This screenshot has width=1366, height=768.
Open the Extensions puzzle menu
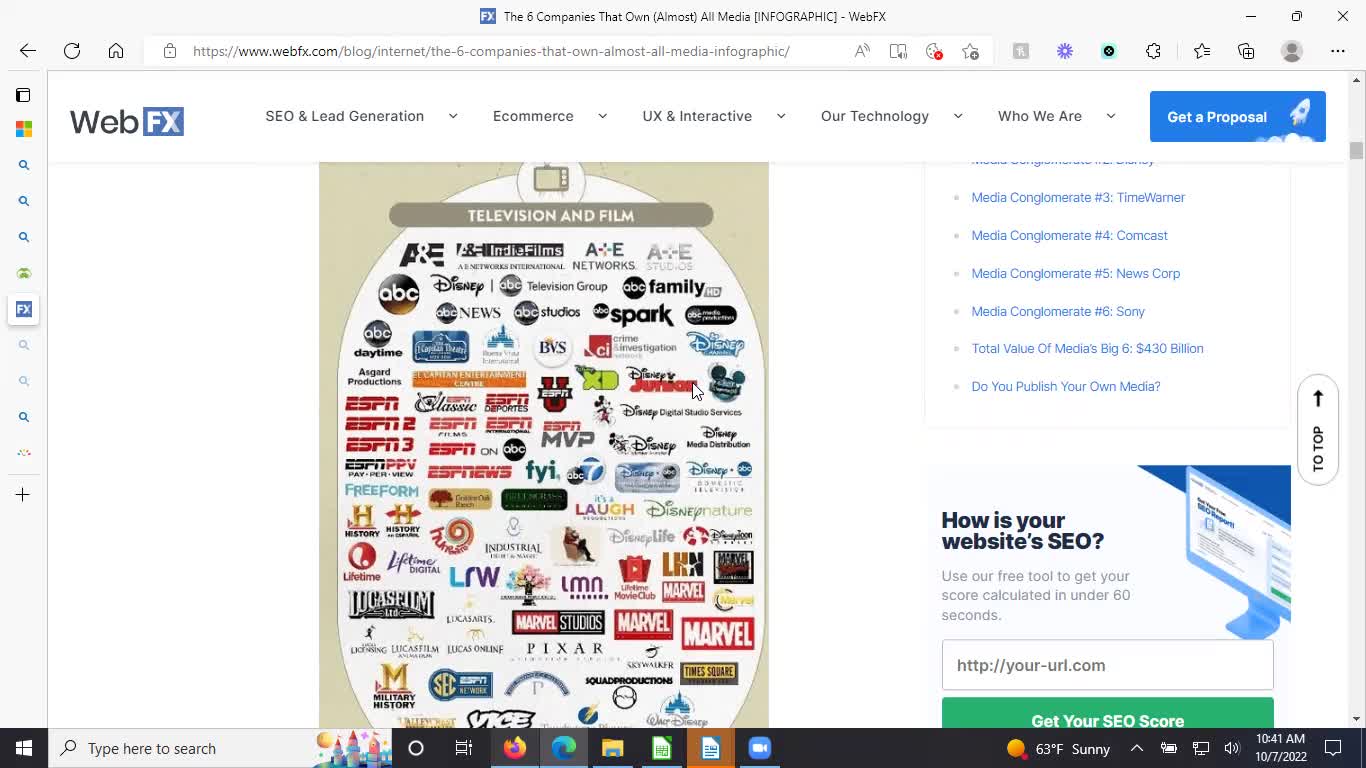coord(1153,51)
